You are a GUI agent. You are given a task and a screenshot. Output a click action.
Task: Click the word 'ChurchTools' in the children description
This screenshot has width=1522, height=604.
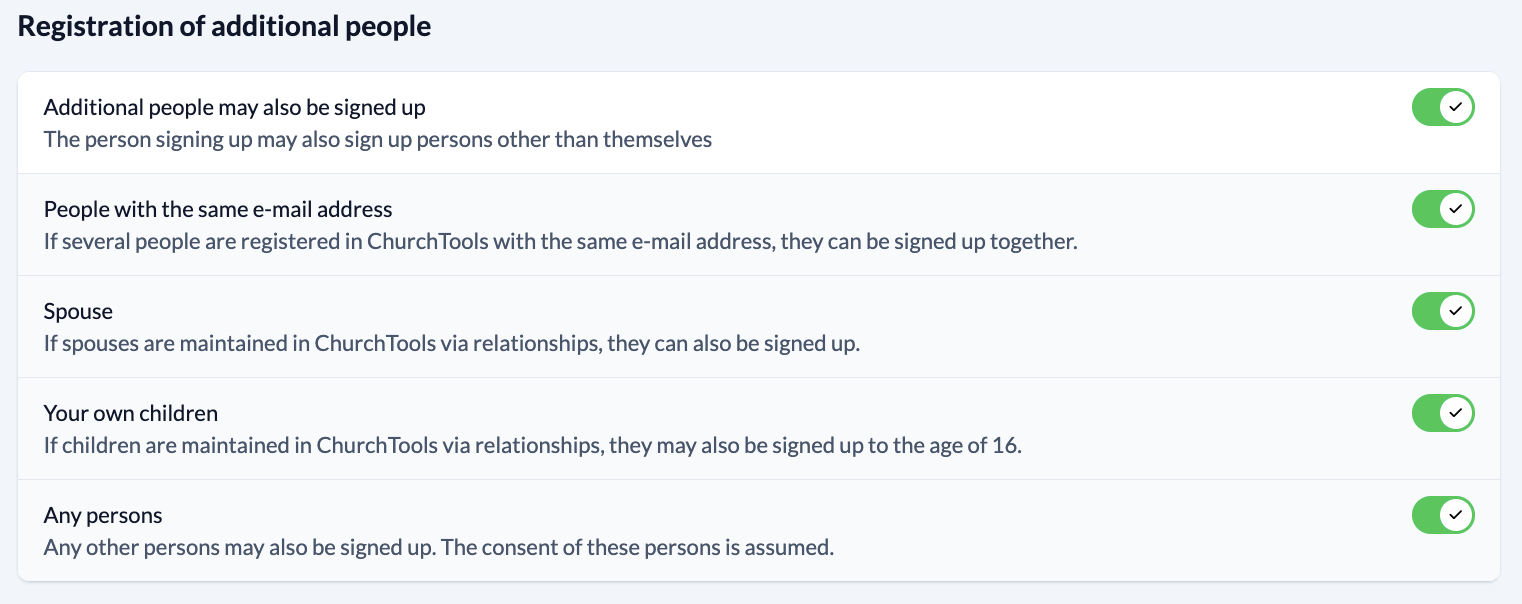point(377,445)
